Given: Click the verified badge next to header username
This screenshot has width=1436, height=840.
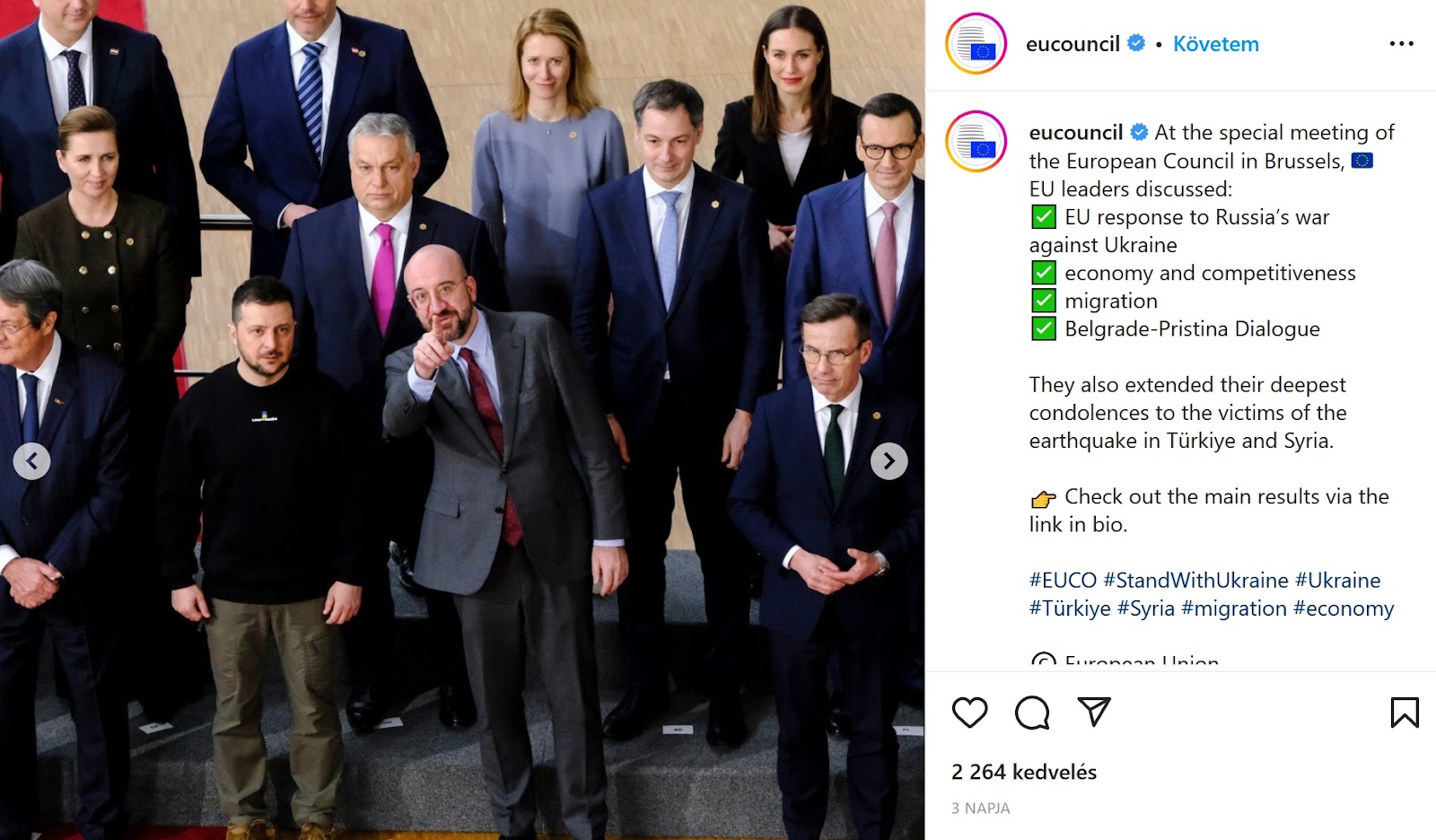Looking at the screenshot, I should pyautogui.click(x=1136, y=43).
